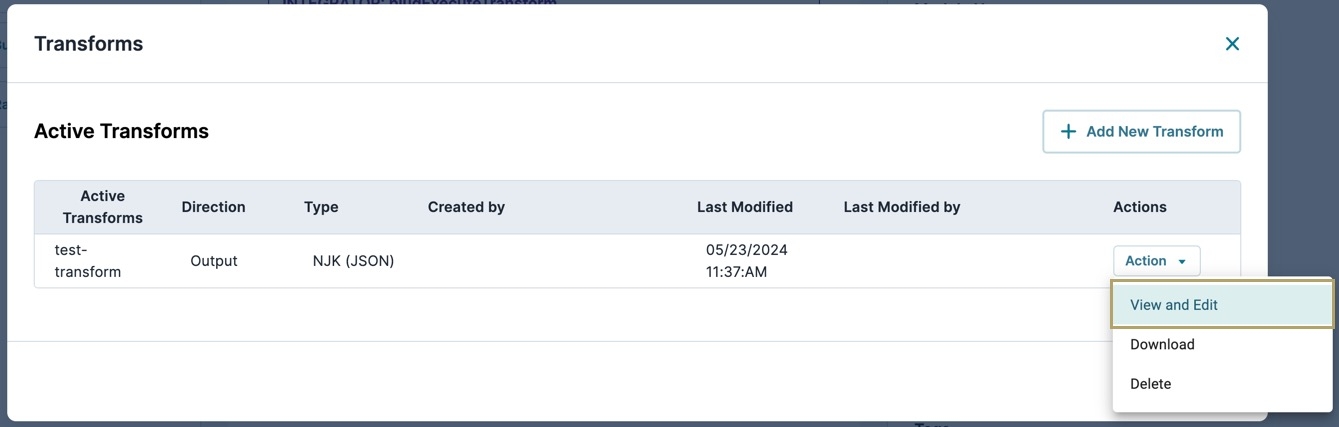Click the Active Transforms column header

pyautogui.click(x=103, y=207)
